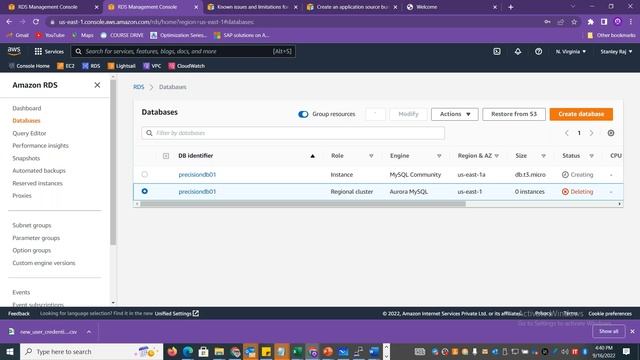Screen dimensions: 640x360
Task: Open Snapshots in the sidebar
Action: (x=26, y=158)
